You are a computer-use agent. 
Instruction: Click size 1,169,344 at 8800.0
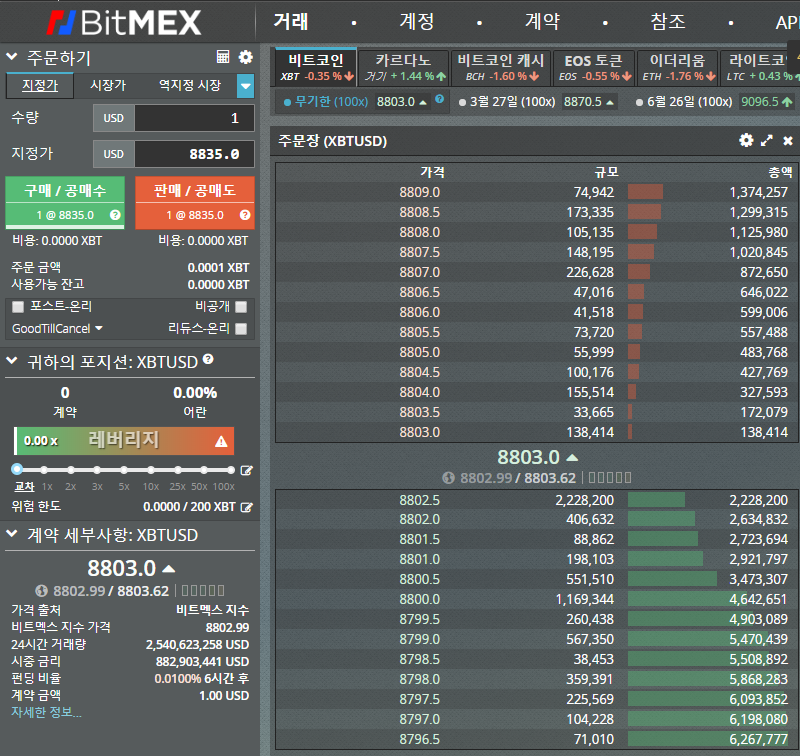(x=585, y=599)
